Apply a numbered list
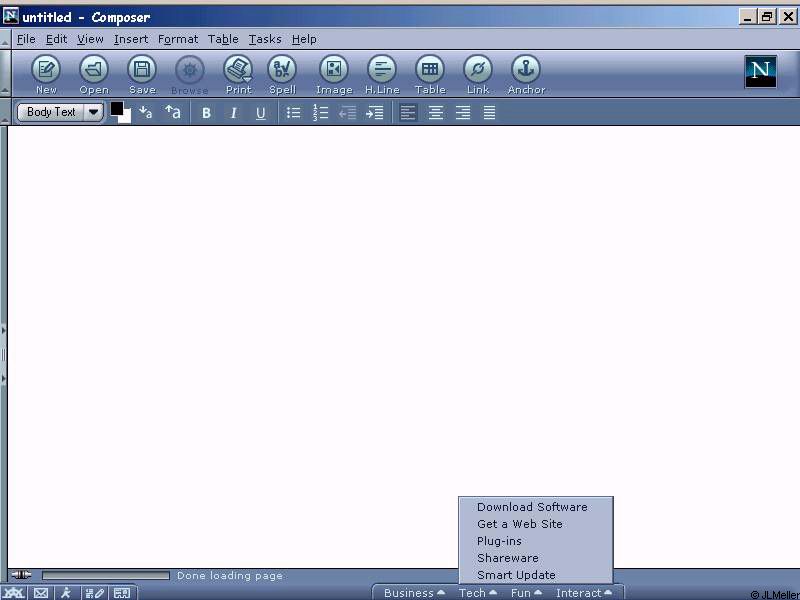The height and width of the screenshot is (600, 800). (x=320, y=112)
